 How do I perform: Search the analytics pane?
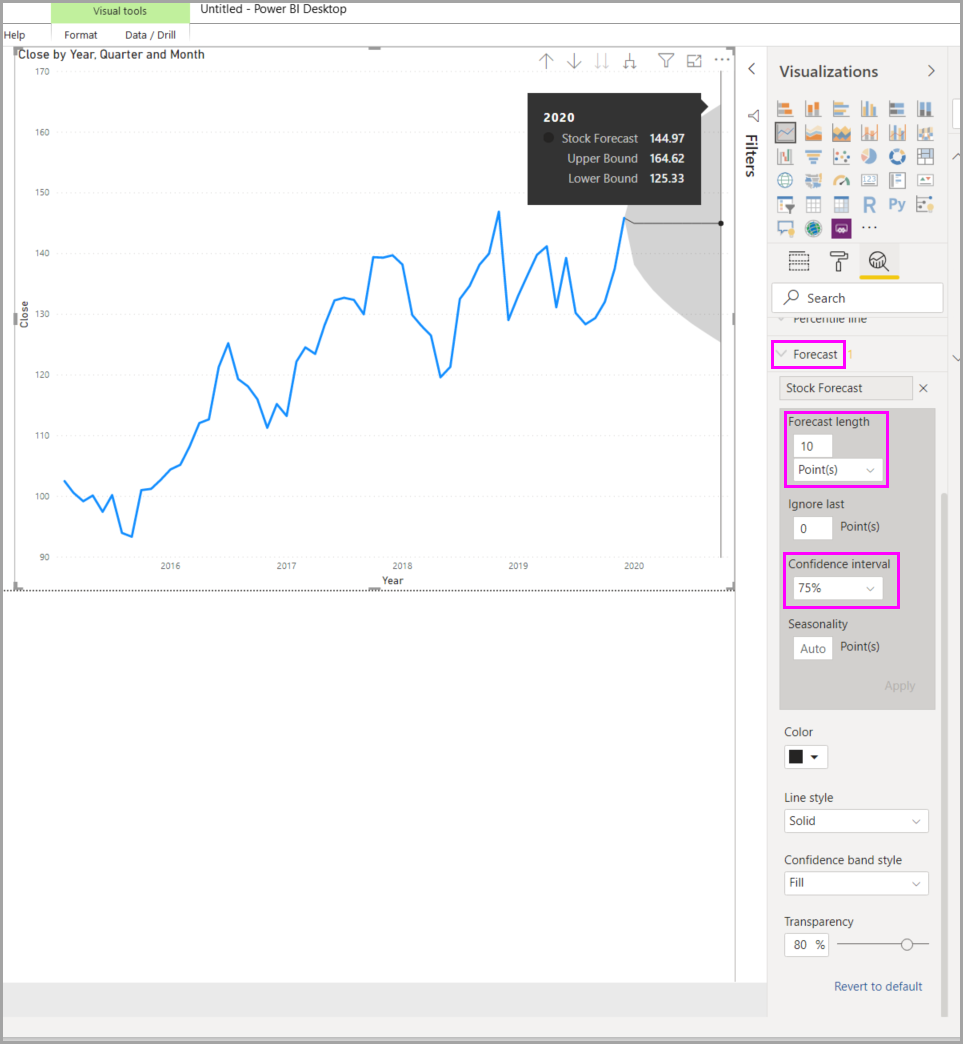click(x=857, y=298)
